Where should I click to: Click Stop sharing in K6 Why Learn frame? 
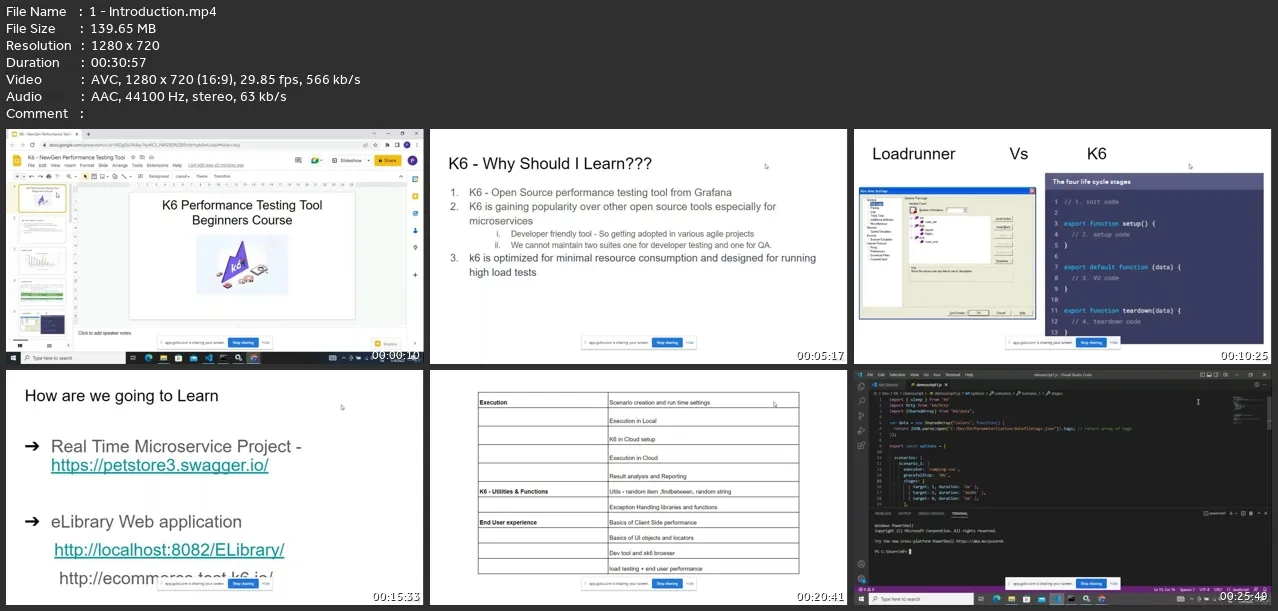pos(667,342)
